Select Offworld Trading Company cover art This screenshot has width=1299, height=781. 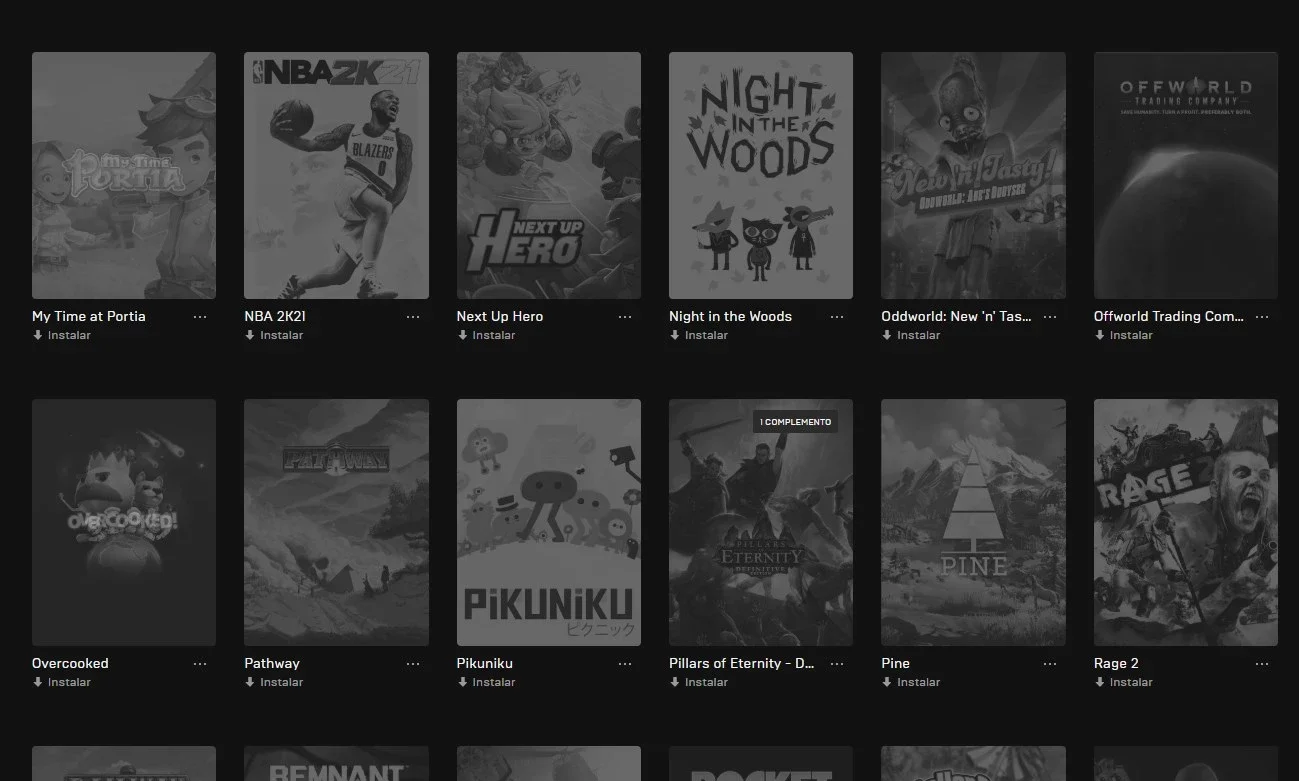pyautogui.click(x=1186, y=175)
